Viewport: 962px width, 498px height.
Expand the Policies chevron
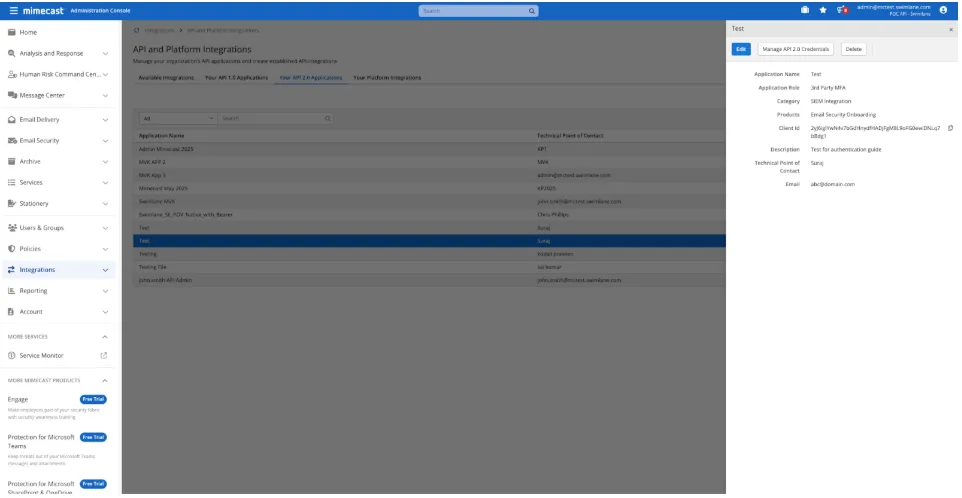tap(105, 248)
